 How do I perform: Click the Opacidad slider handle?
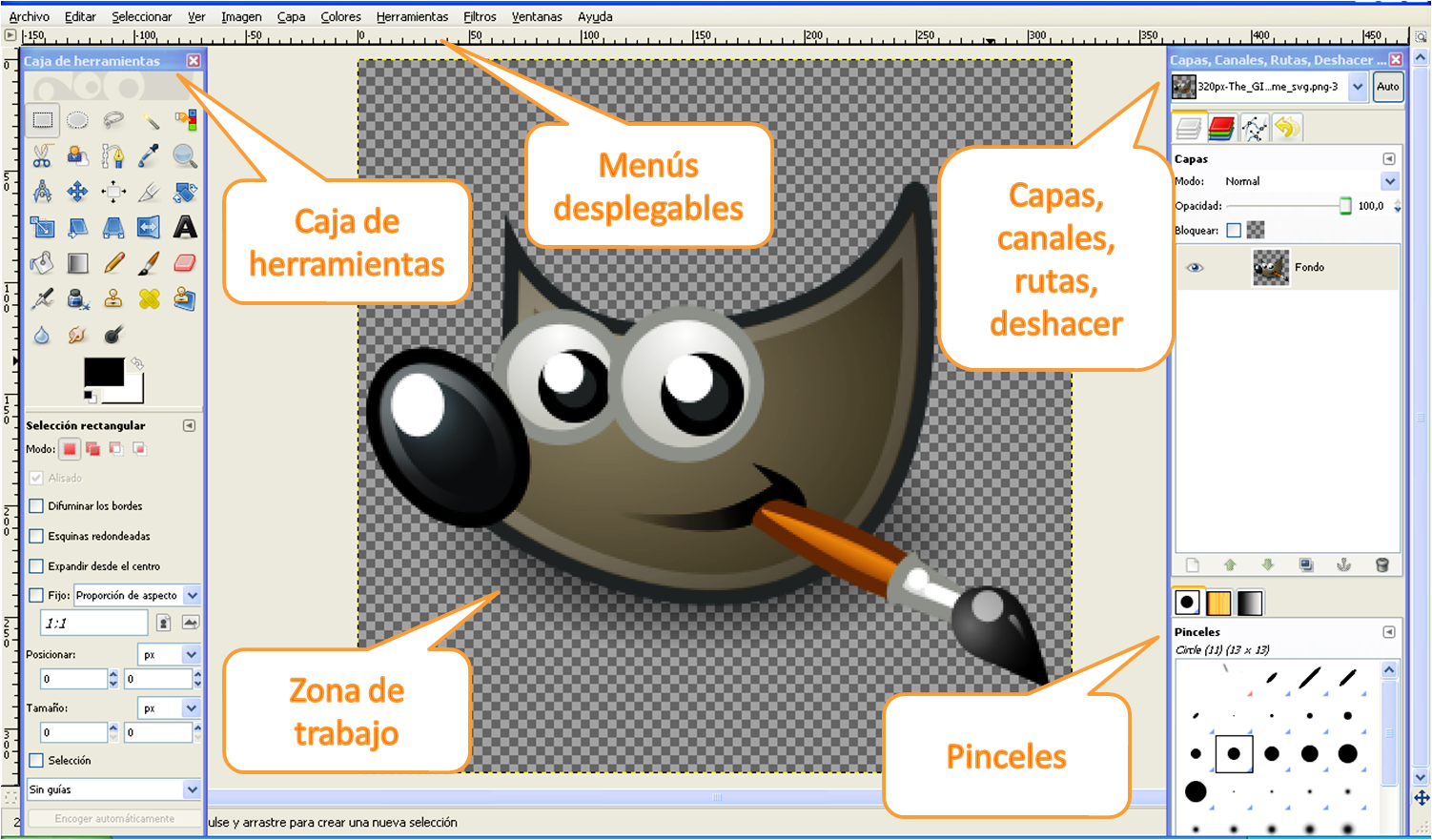click(1345, 206)
